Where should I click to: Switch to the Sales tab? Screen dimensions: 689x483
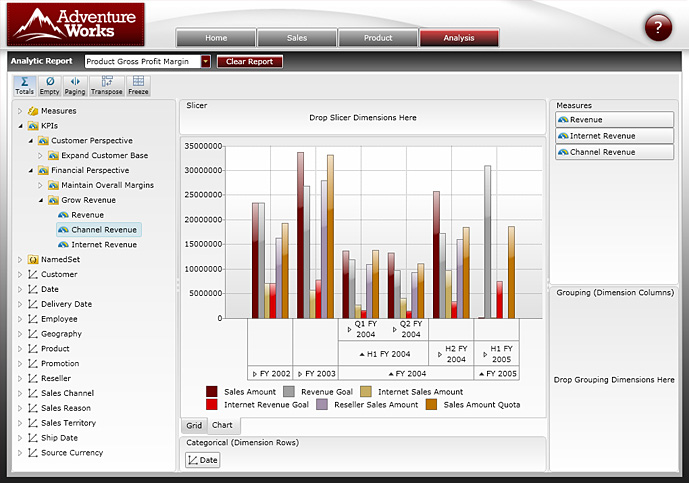(x=296, y=38)
